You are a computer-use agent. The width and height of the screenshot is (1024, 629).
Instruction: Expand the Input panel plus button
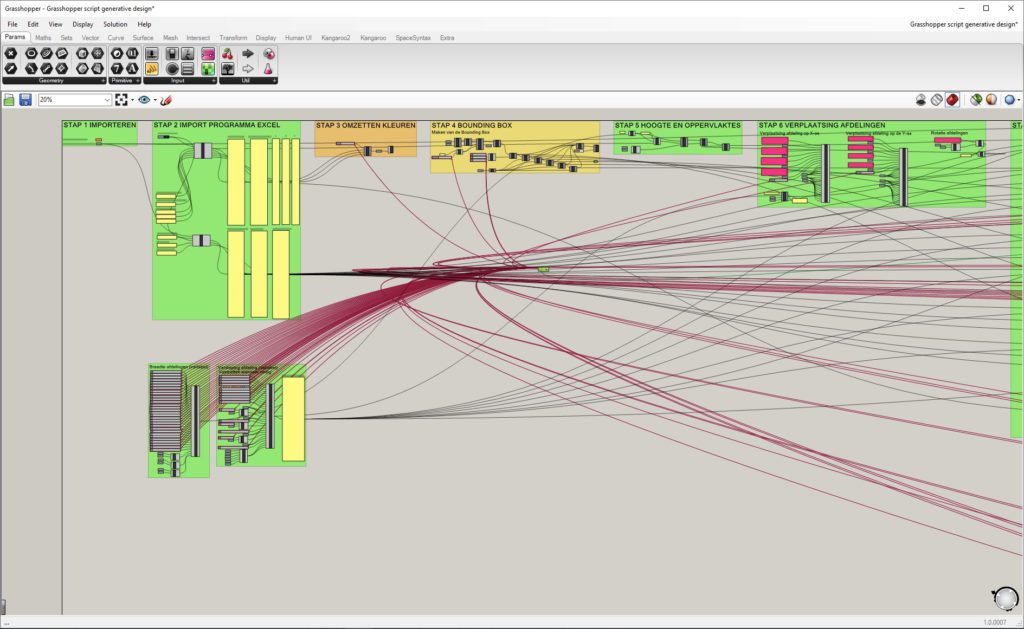214,81
